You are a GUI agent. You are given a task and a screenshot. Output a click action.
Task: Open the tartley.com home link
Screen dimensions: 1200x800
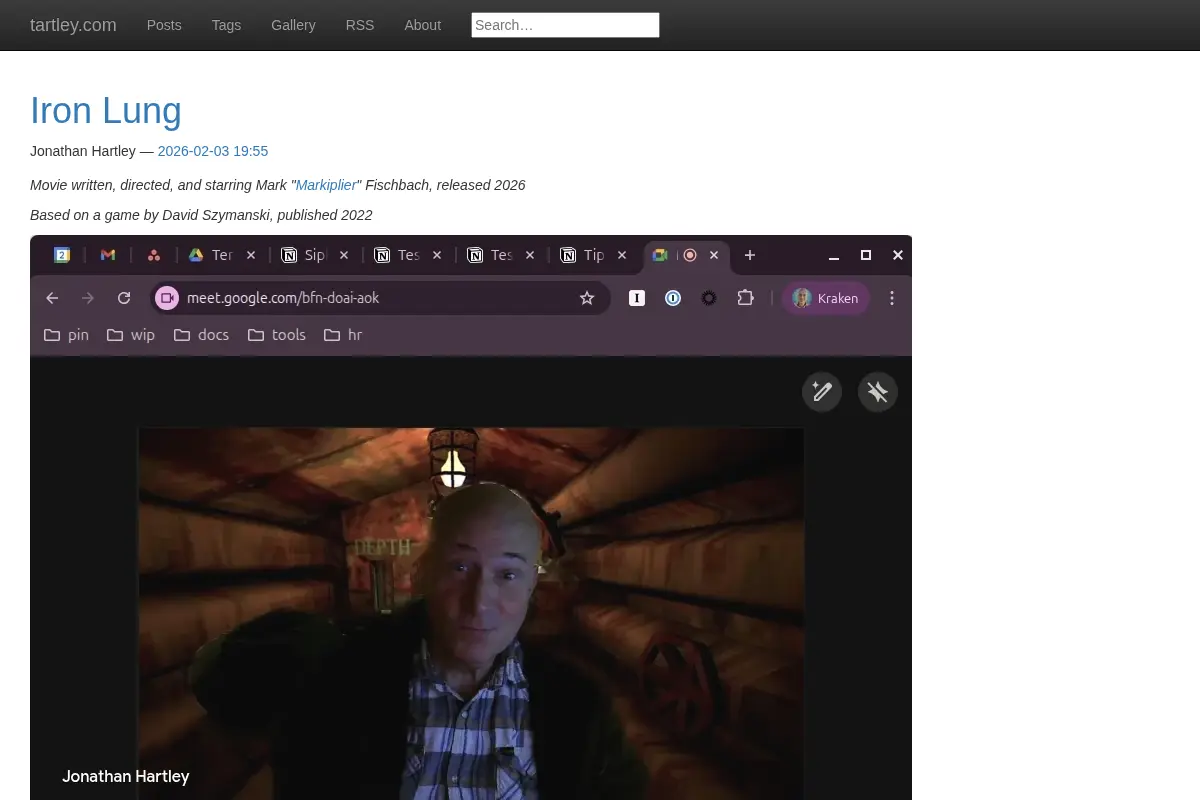(x=73, y=25)
